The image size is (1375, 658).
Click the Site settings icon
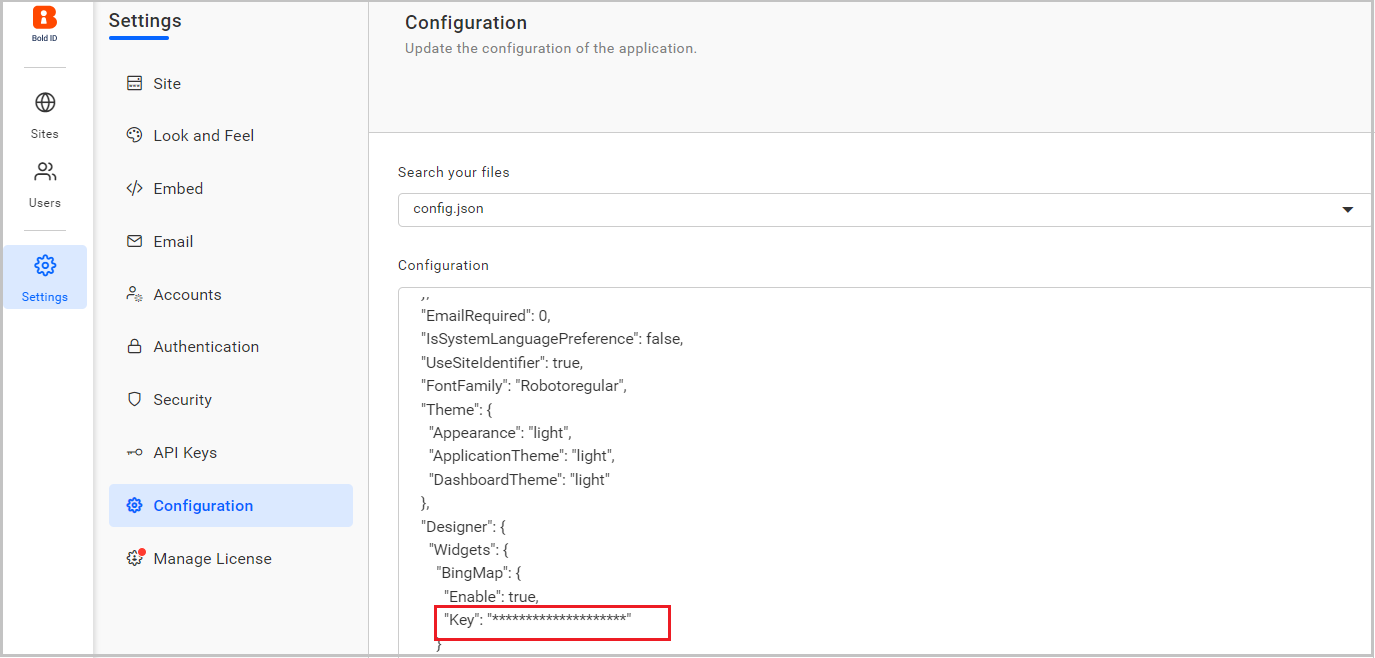134,82
